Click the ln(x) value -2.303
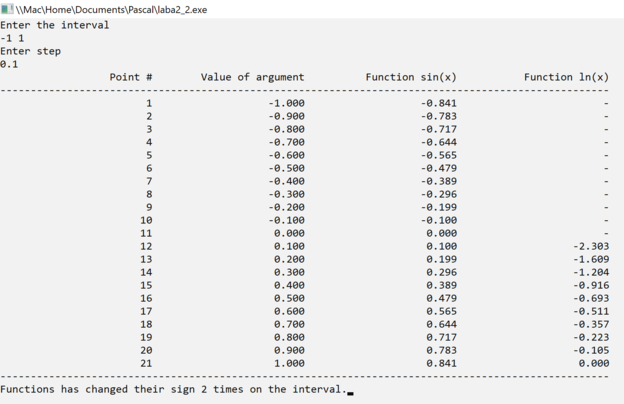The image size is (624, 404). point(590,246)
